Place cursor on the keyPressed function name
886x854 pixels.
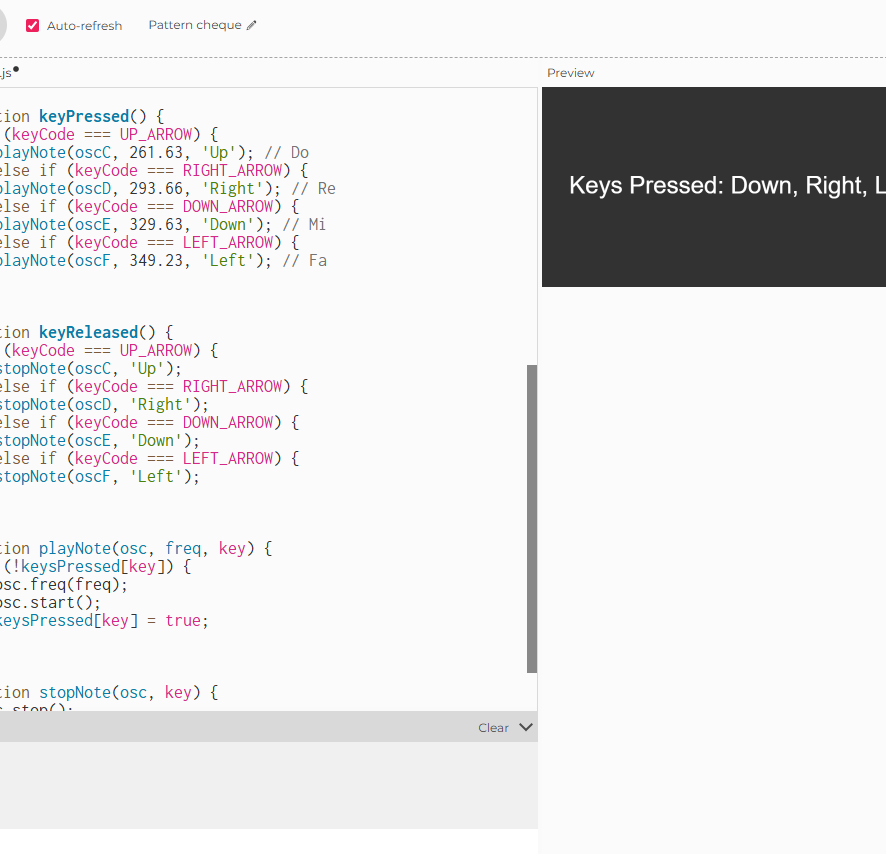(x=84, y=115)
